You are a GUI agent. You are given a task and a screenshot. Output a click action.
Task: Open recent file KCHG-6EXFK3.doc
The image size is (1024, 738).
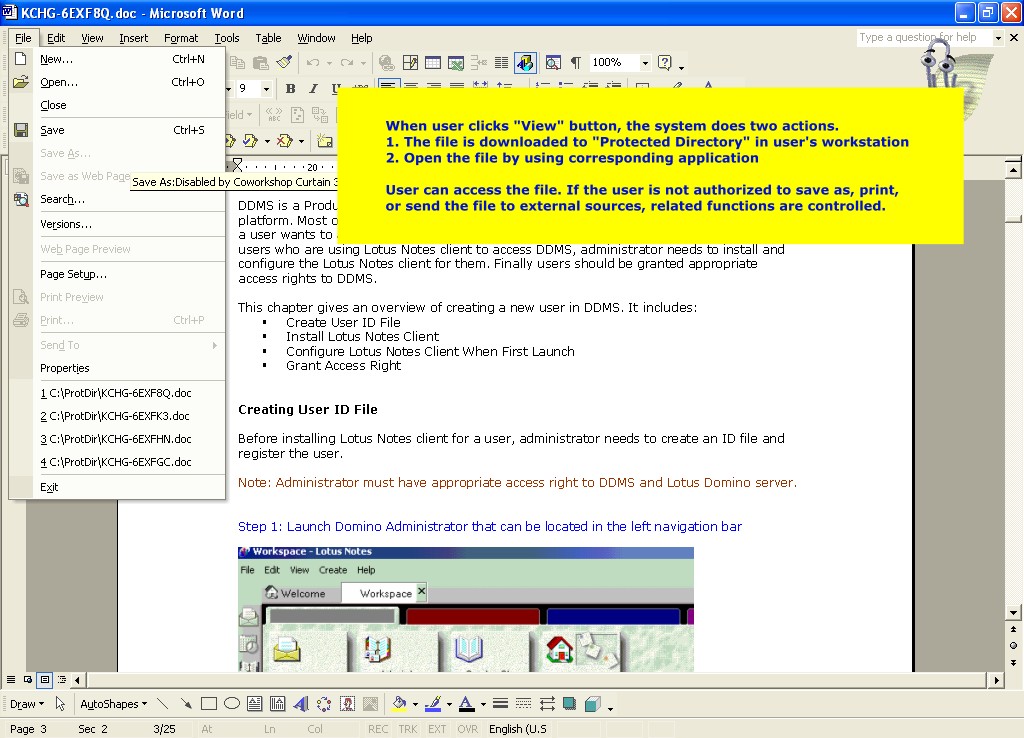[x=115, y=416]
